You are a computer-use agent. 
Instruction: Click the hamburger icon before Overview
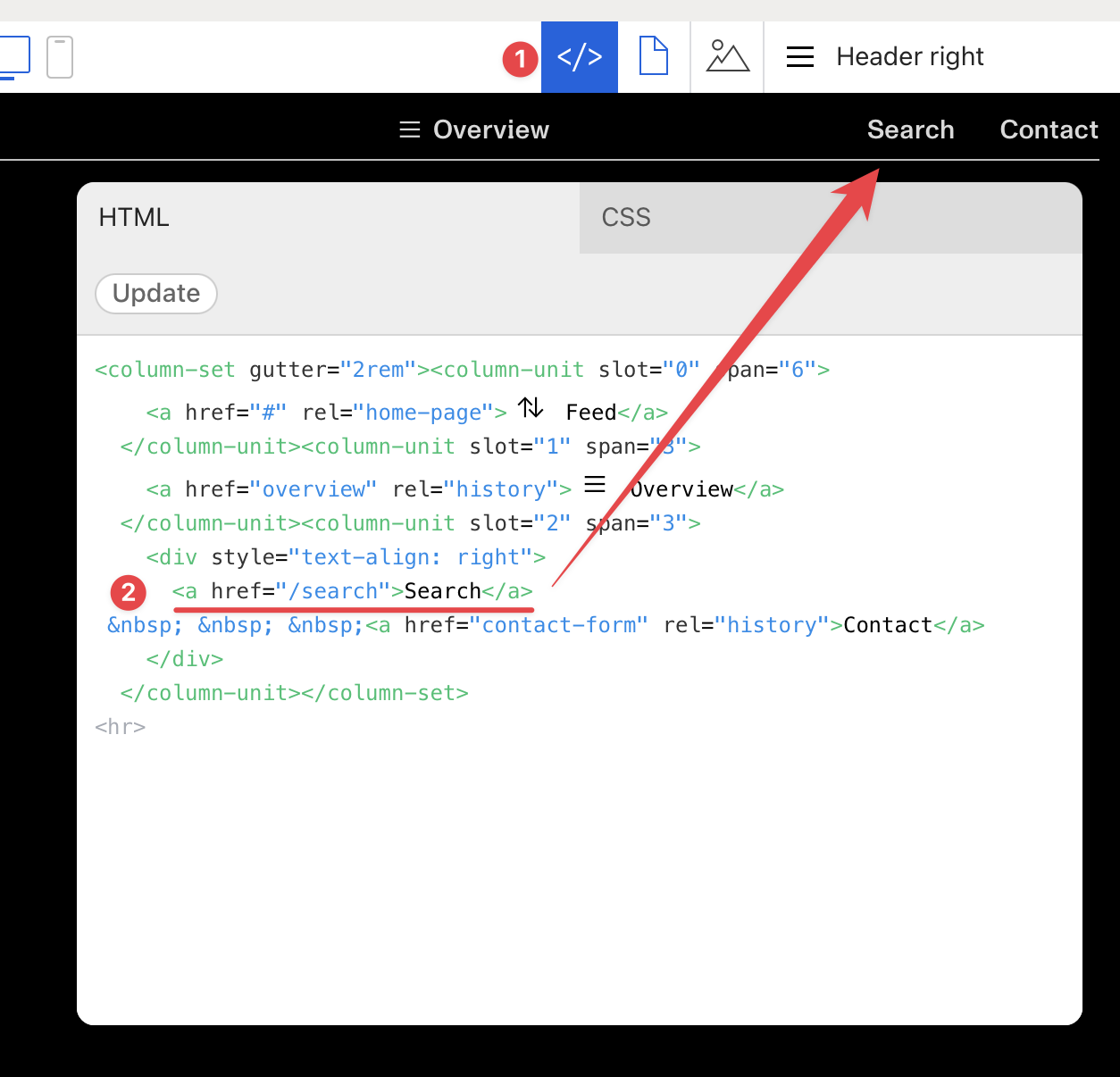coord(409,130)
